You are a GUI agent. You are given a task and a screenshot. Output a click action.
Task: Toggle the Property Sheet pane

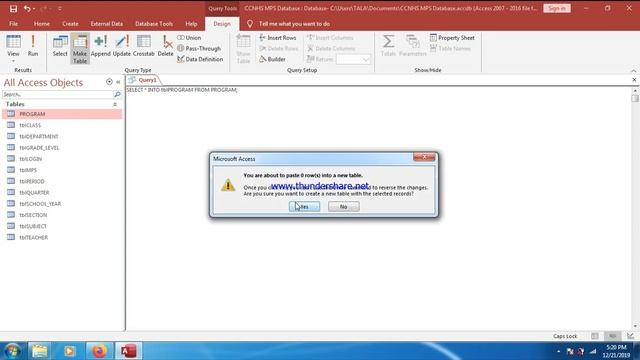point(452,38)
